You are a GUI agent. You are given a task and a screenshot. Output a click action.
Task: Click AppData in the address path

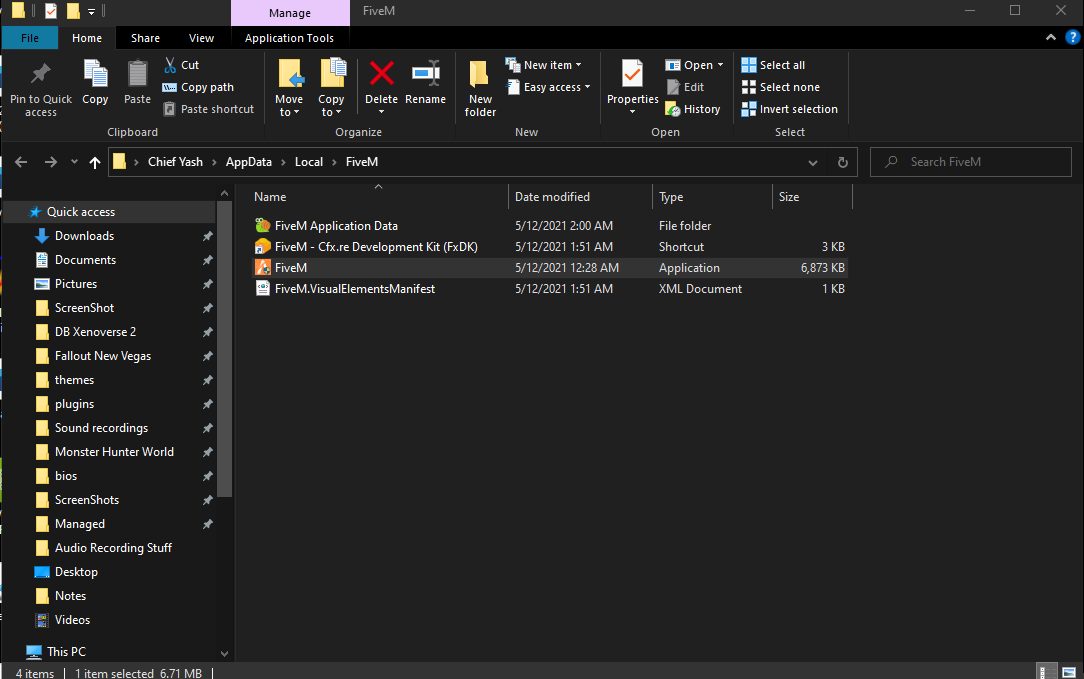[x=249, y=162]
